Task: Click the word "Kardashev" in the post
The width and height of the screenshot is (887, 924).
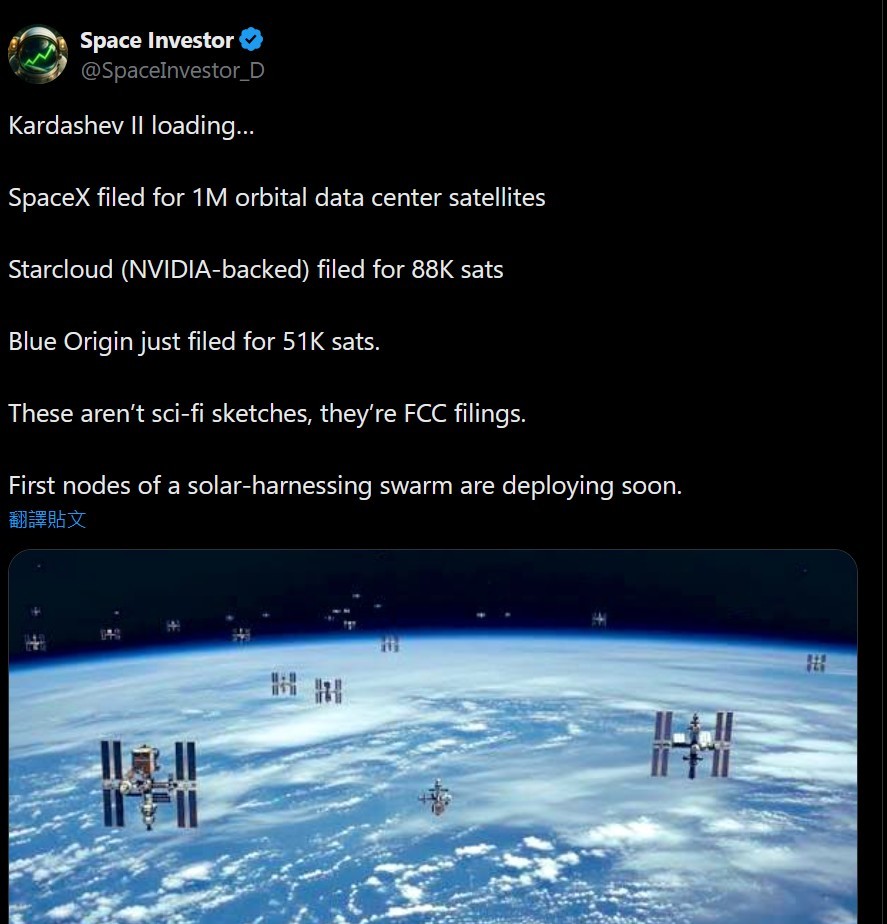Action: coord(67,126)
